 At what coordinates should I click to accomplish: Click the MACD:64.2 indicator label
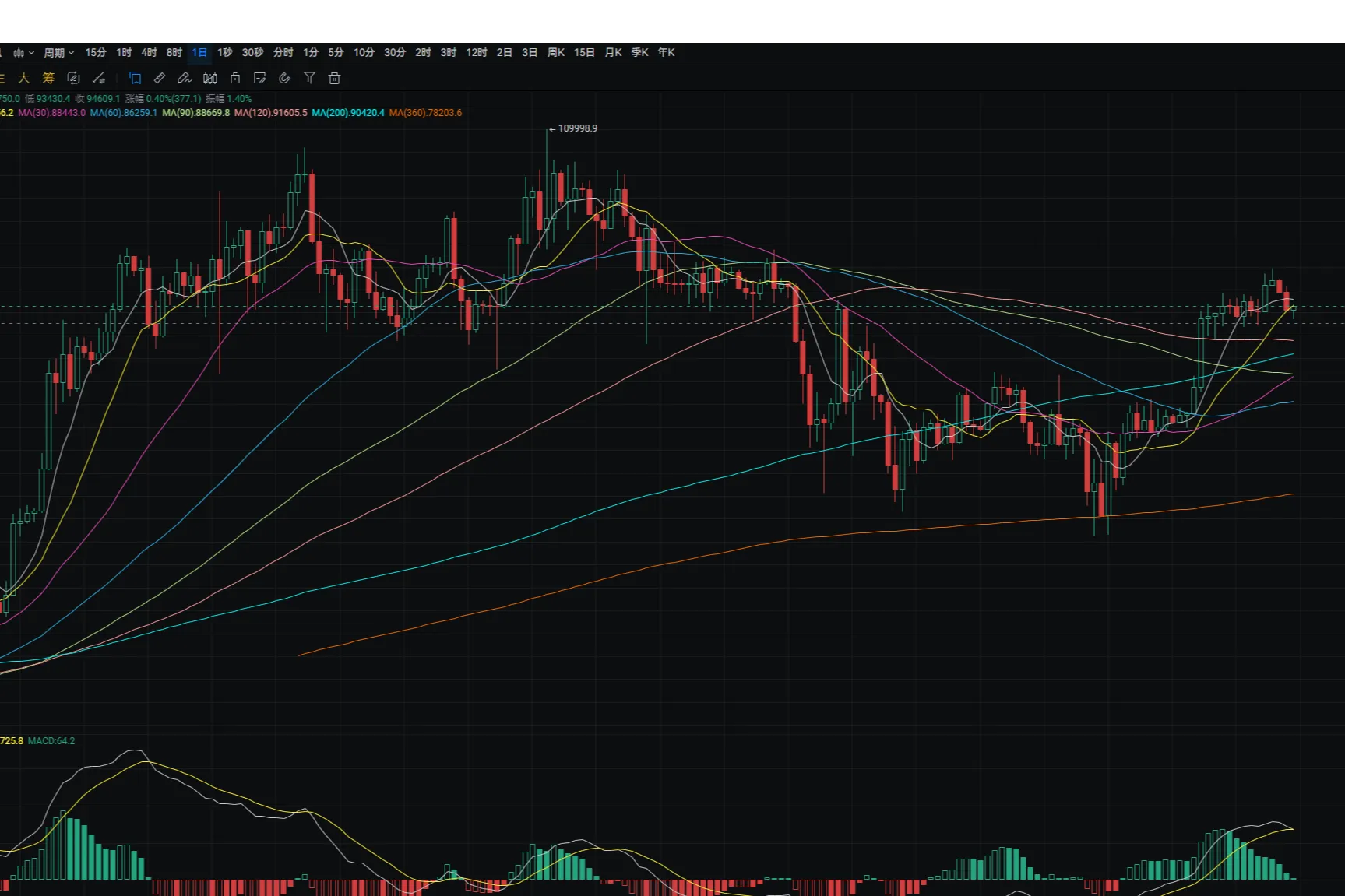(51, 741)
